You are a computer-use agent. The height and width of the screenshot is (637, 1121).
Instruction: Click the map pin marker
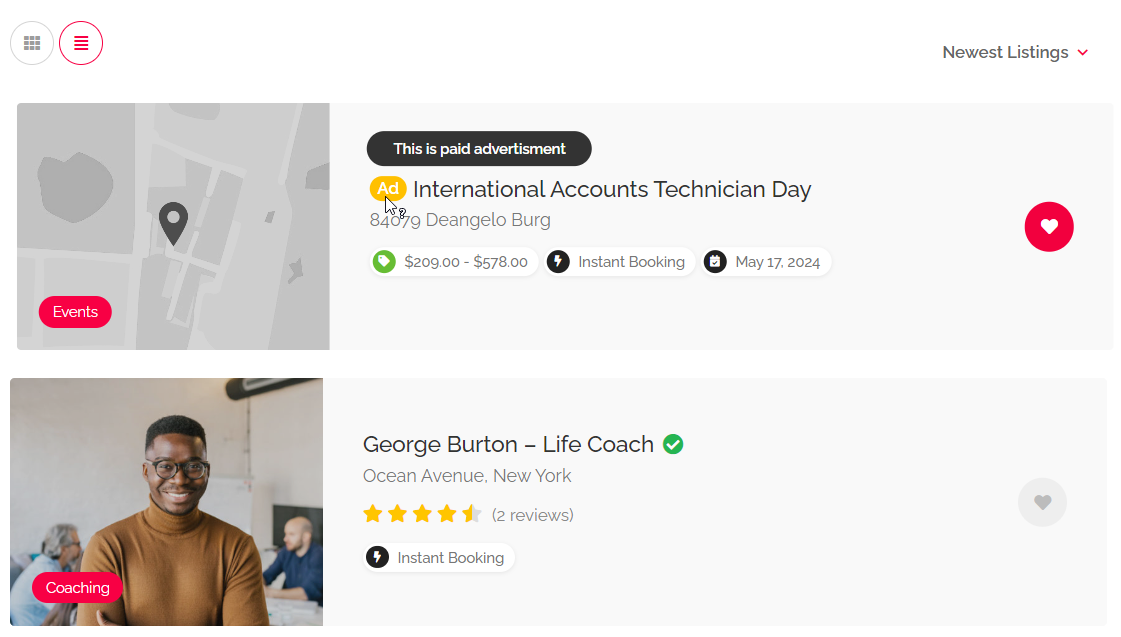173,222
